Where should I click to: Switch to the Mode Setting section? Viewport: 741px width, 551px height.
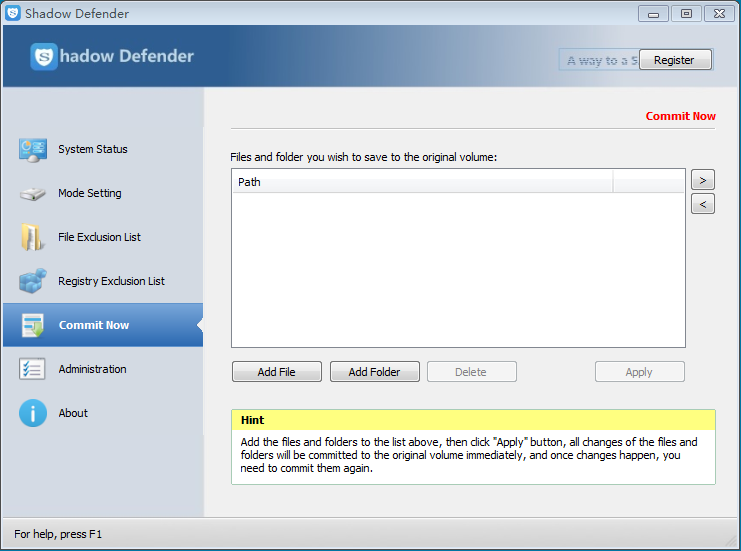90,194
